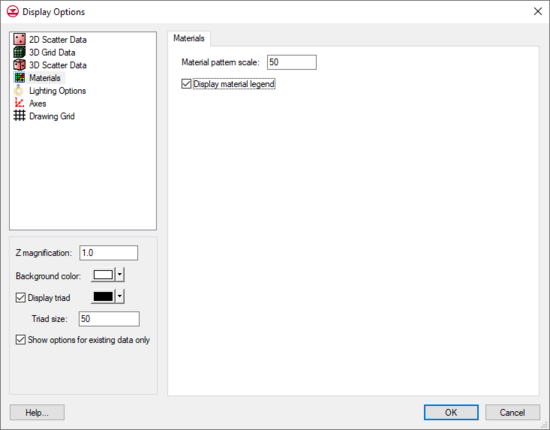Click the Material pattern scale field

(291, 62)
